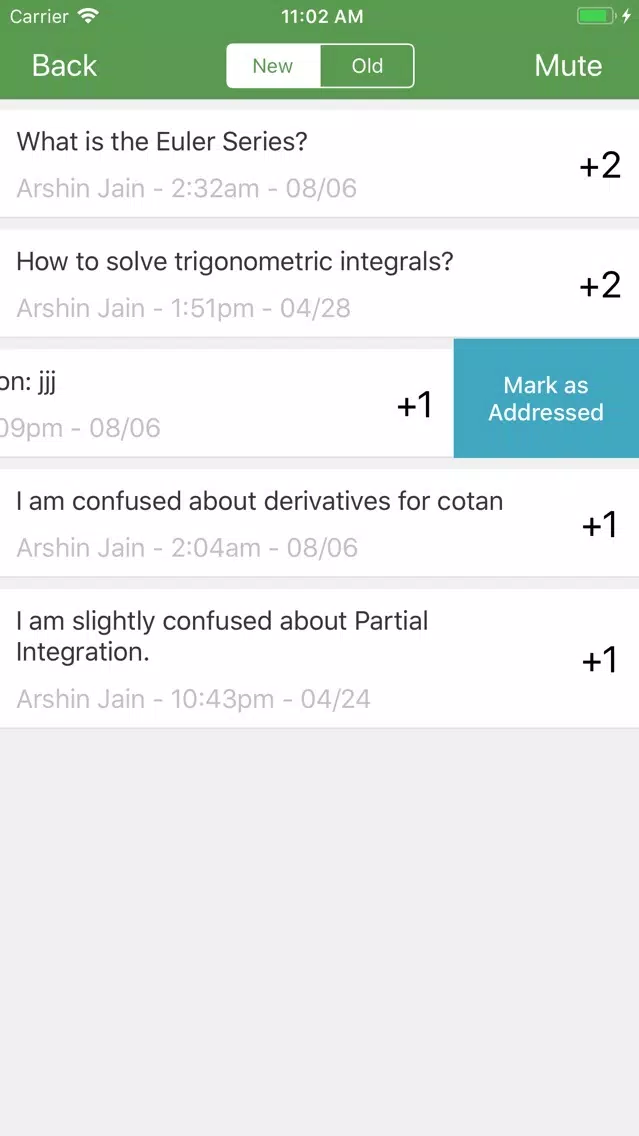Open the trigonometric integrals question
639x1136 pixels.
(x=320, y=283)
